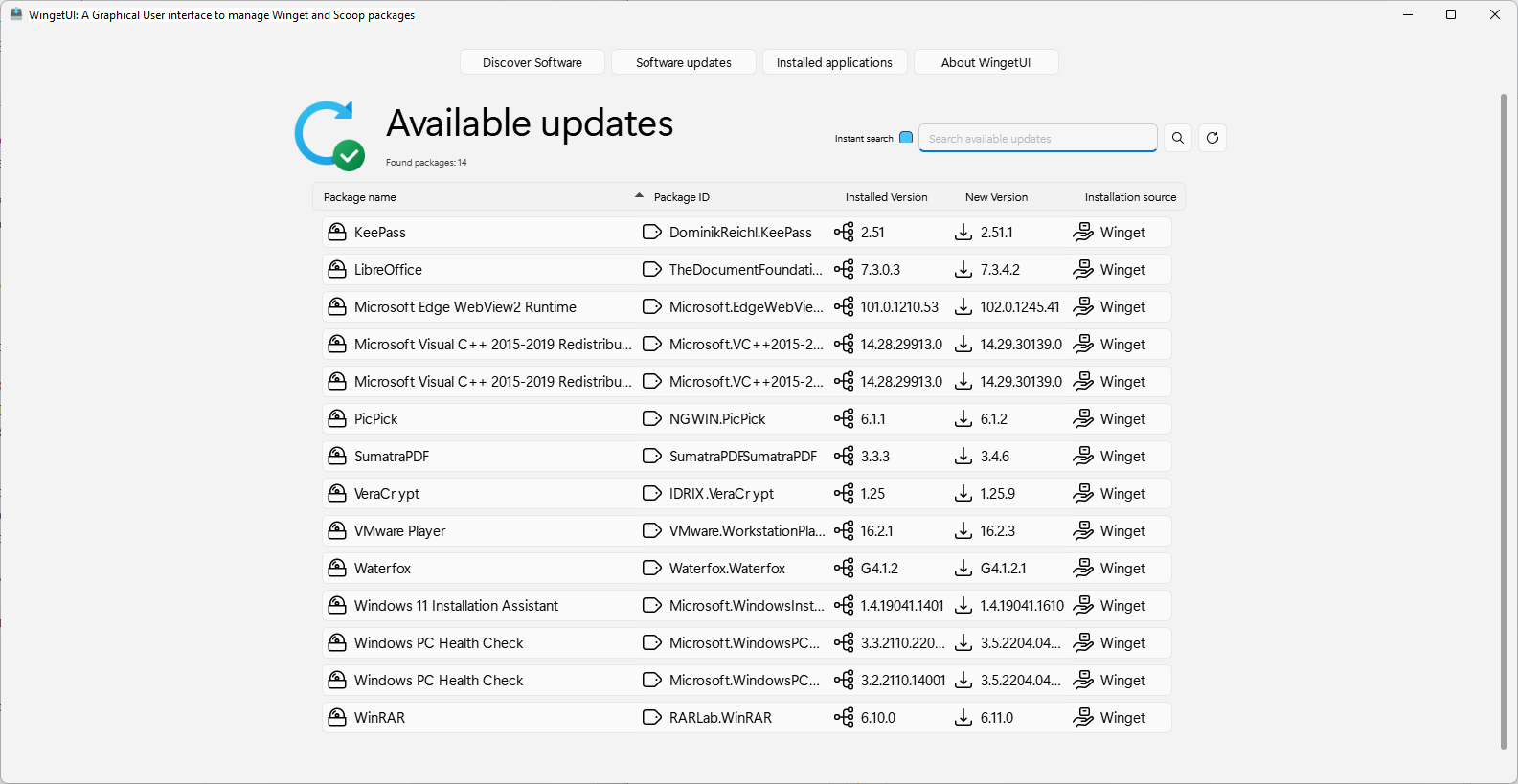Click the download icon next to G4.1.2.1
Image resolution: width=1518 pixels, height=784 pixels.
coord(963,568)
